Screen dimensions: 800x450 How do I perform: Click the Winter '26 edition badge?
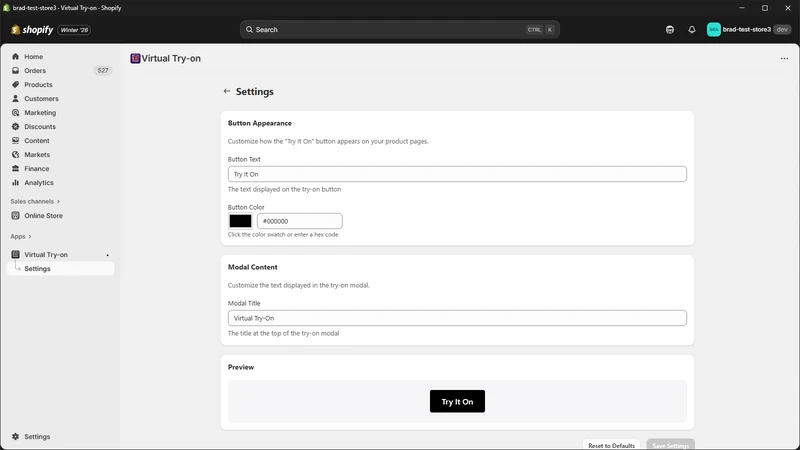tap(74, 30)
